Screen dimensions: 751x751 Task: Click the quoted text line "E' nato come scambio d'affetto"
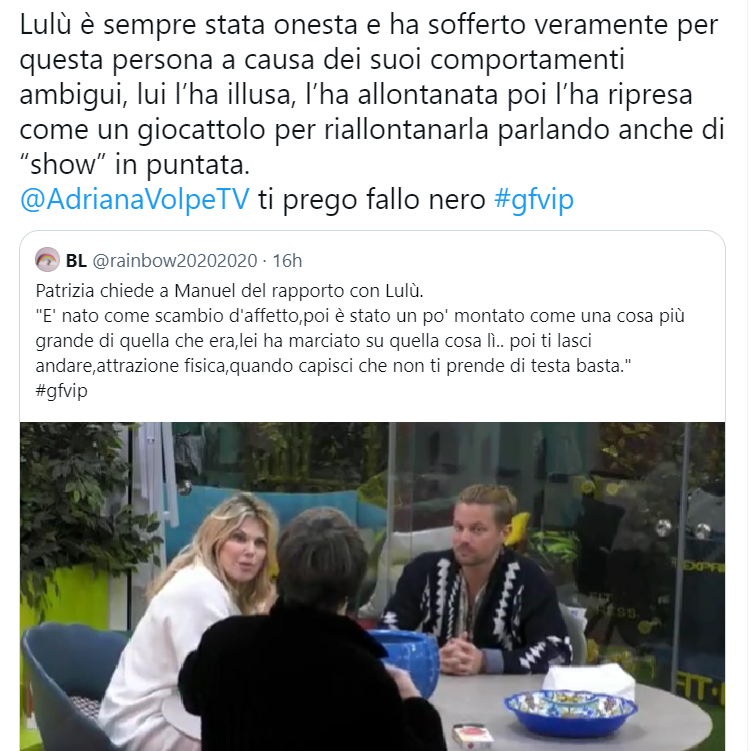click(x=168, y=316)
